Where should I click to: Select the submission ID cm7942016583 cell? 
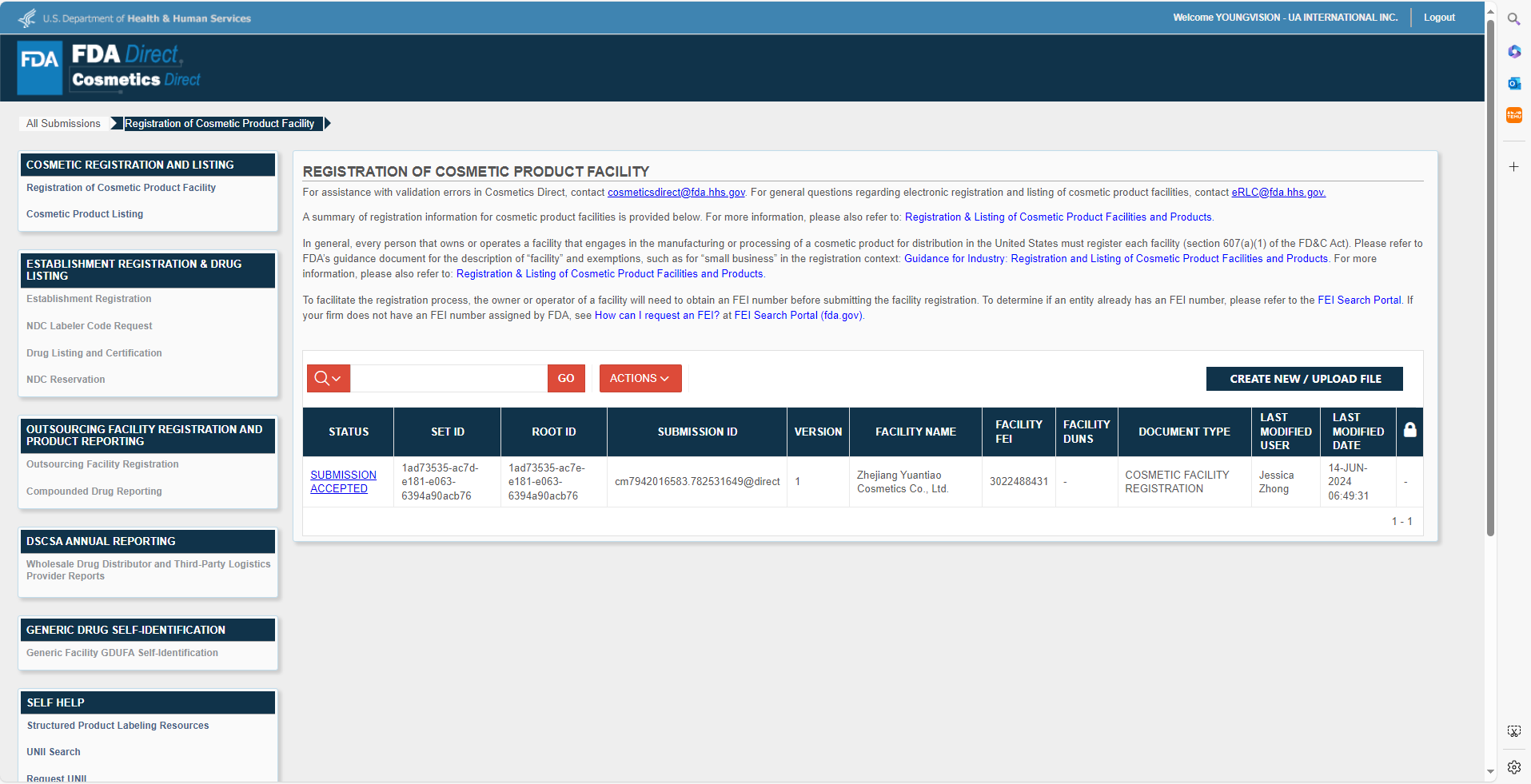pyautogui.click(x=697, y=482)
